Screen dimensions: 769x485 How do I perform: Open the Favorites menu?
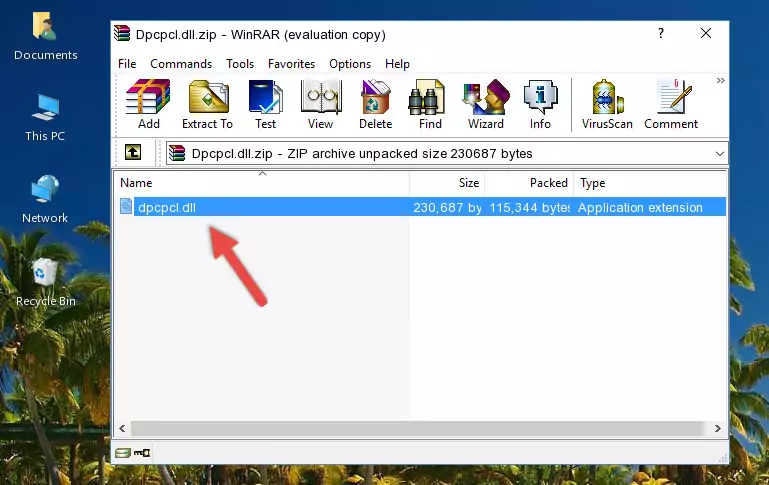point(291,64)
